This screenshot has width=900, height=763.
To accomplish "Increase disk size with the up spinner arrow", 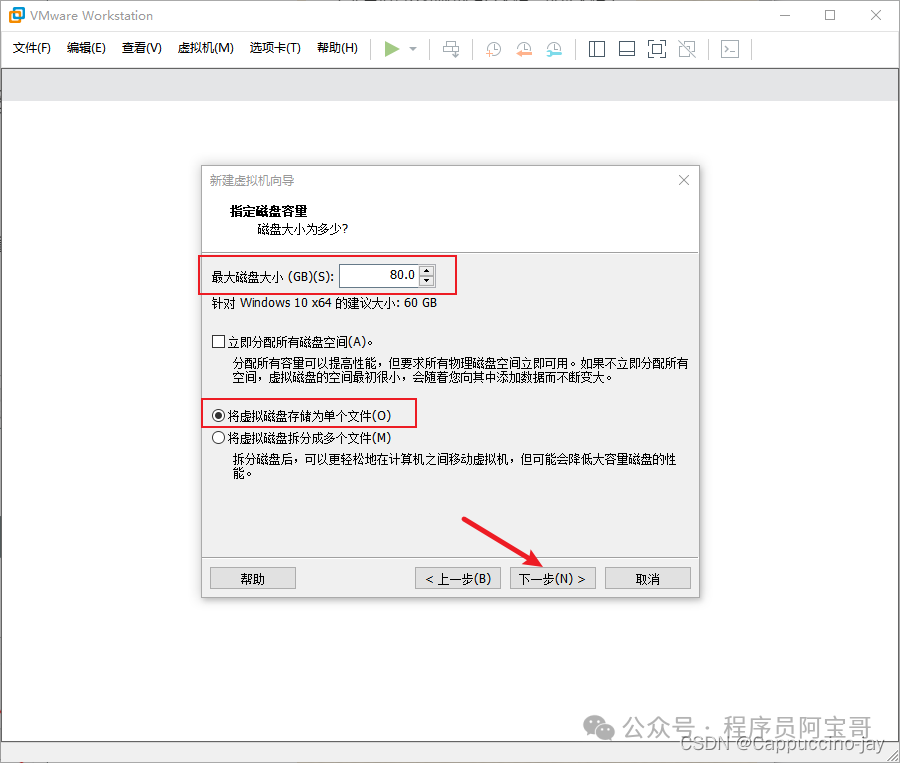I will point(426,270).
